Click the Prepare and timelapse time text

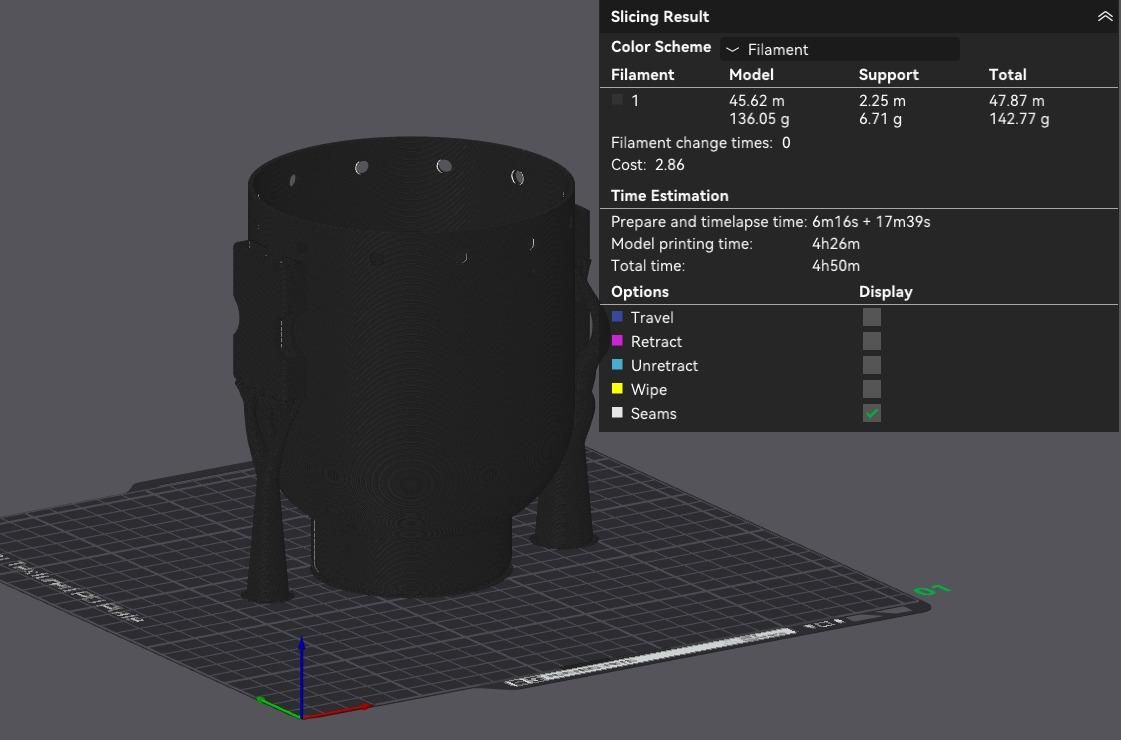point(771,222)
